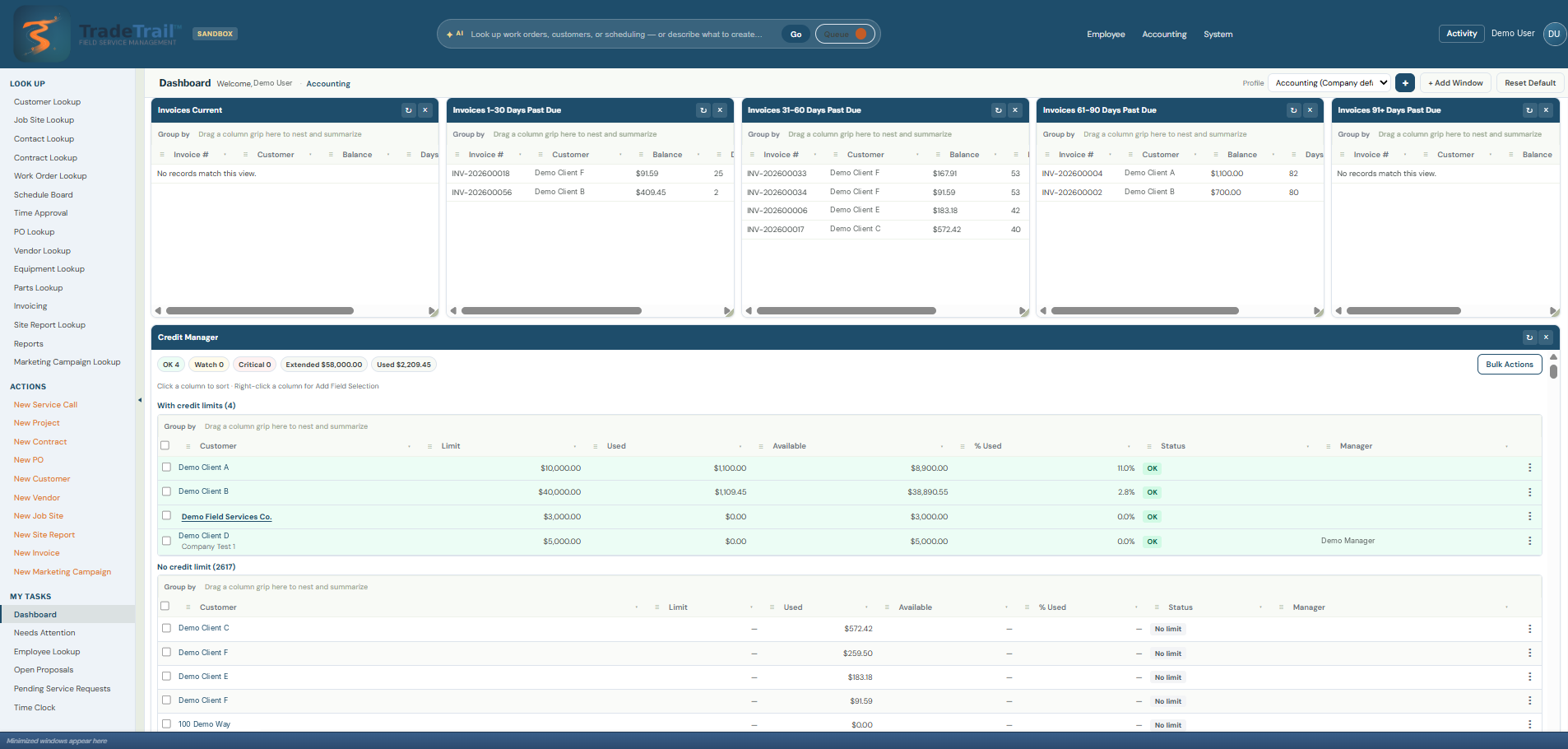Check the Demo Client C checkbox

click(166, 628)
